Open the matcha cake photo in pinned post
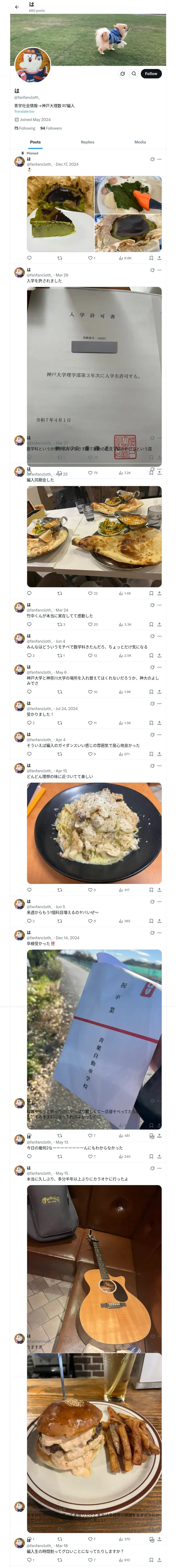The image size is (176, 1568). tap(60, 214)
